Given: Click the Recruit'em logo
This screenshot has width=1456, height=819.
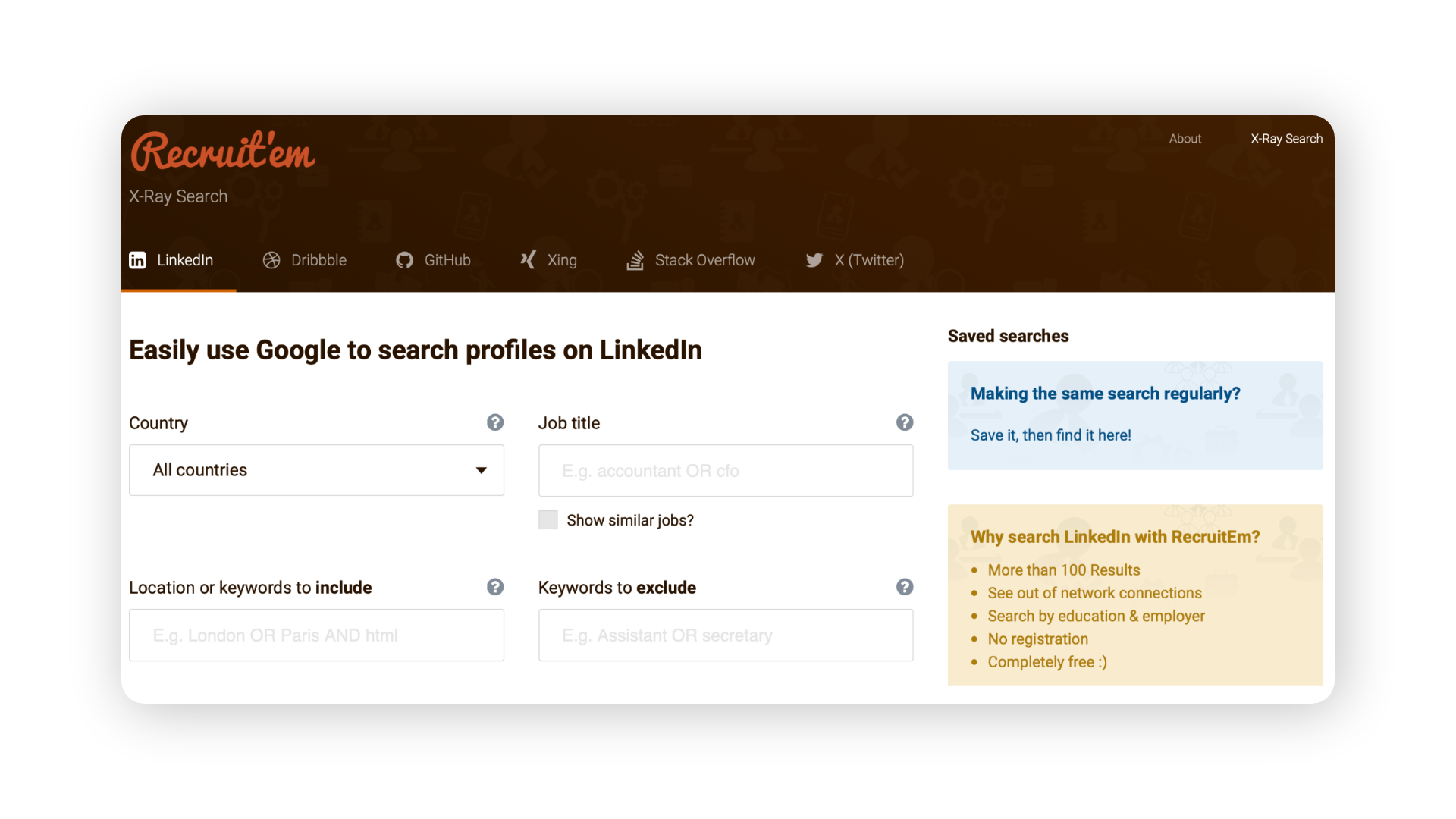Looking at the screenshot, I should [222, 151].
